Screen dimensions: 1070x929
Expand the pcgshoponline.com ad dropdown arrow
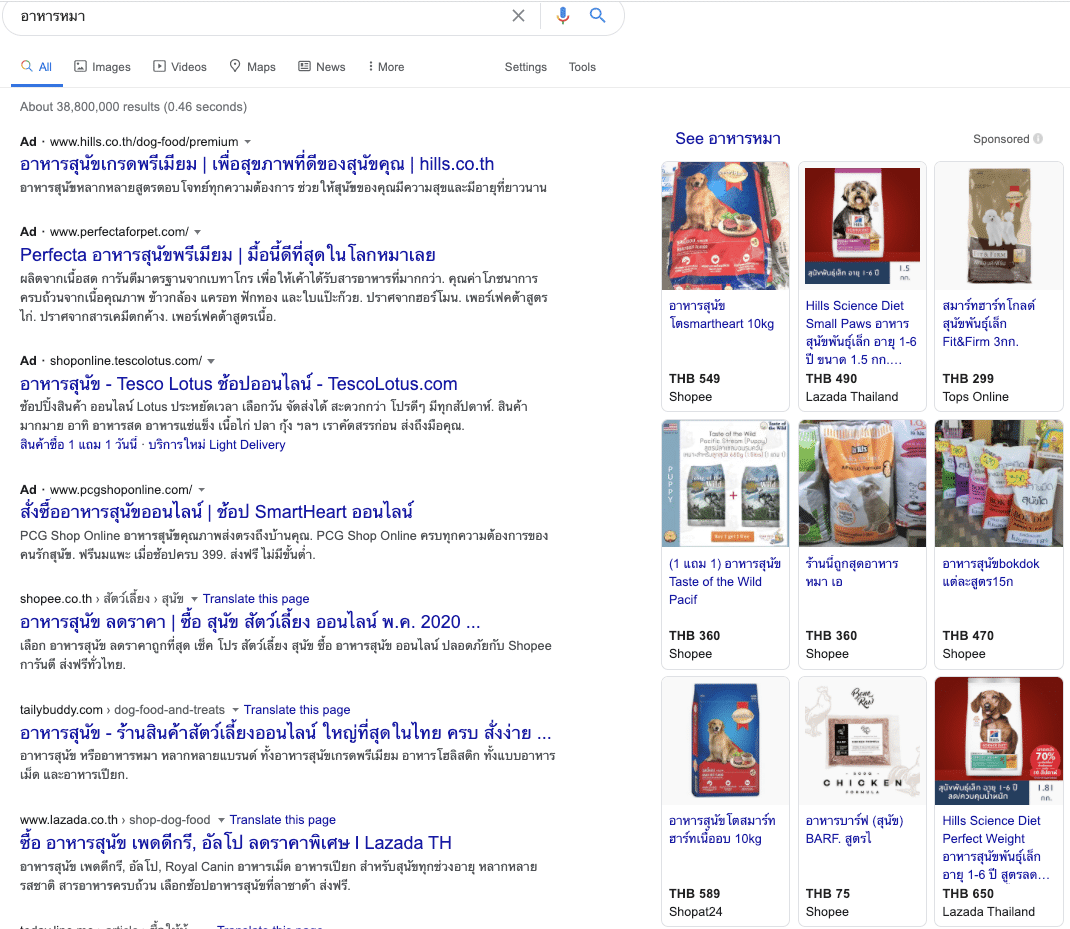click(x=201, y=490)
